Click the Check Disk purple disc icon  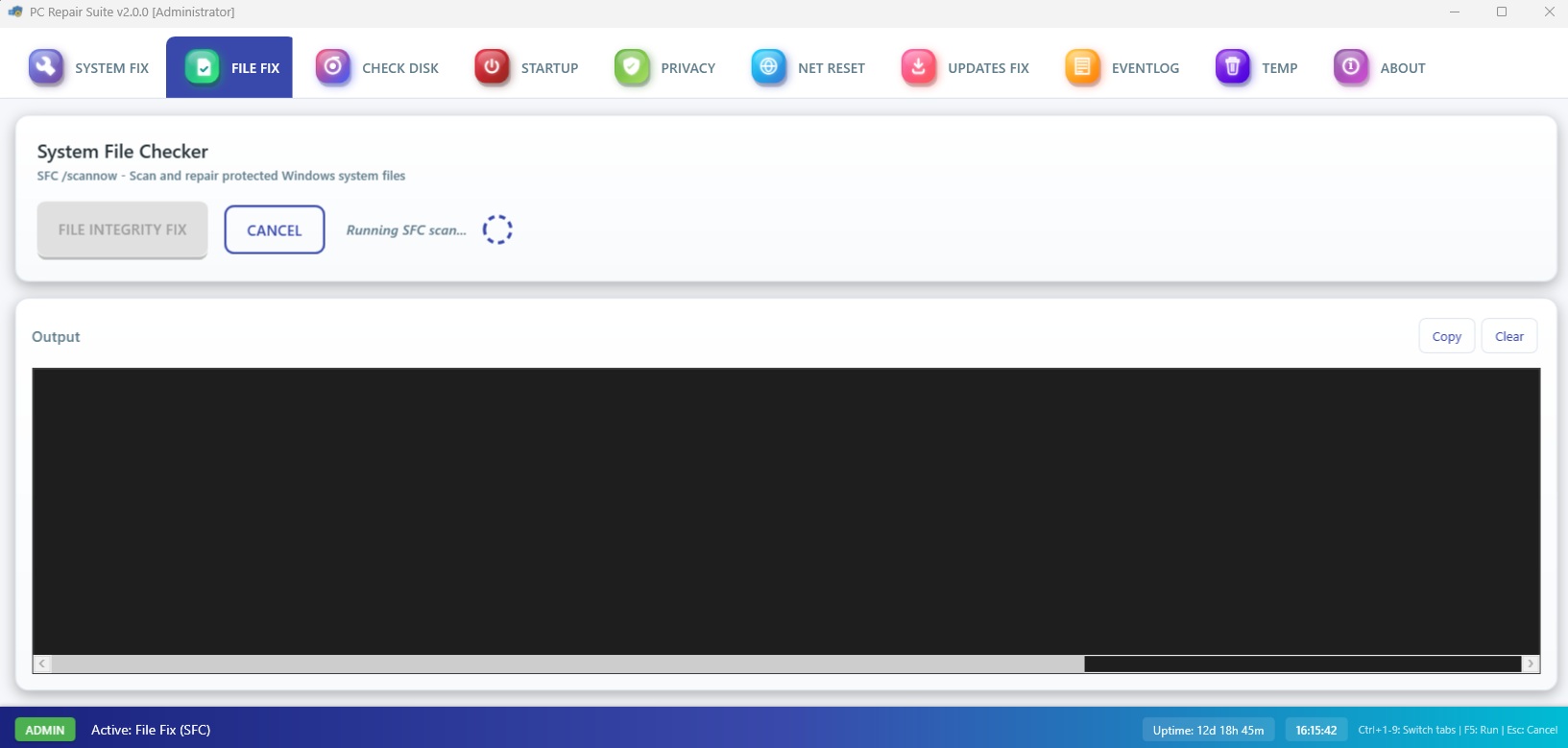pos(333,67)
